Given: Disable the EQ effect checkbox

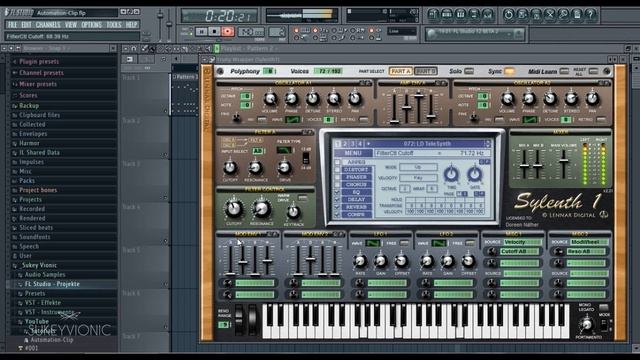Looking at the screenshot, I should 338,192.
